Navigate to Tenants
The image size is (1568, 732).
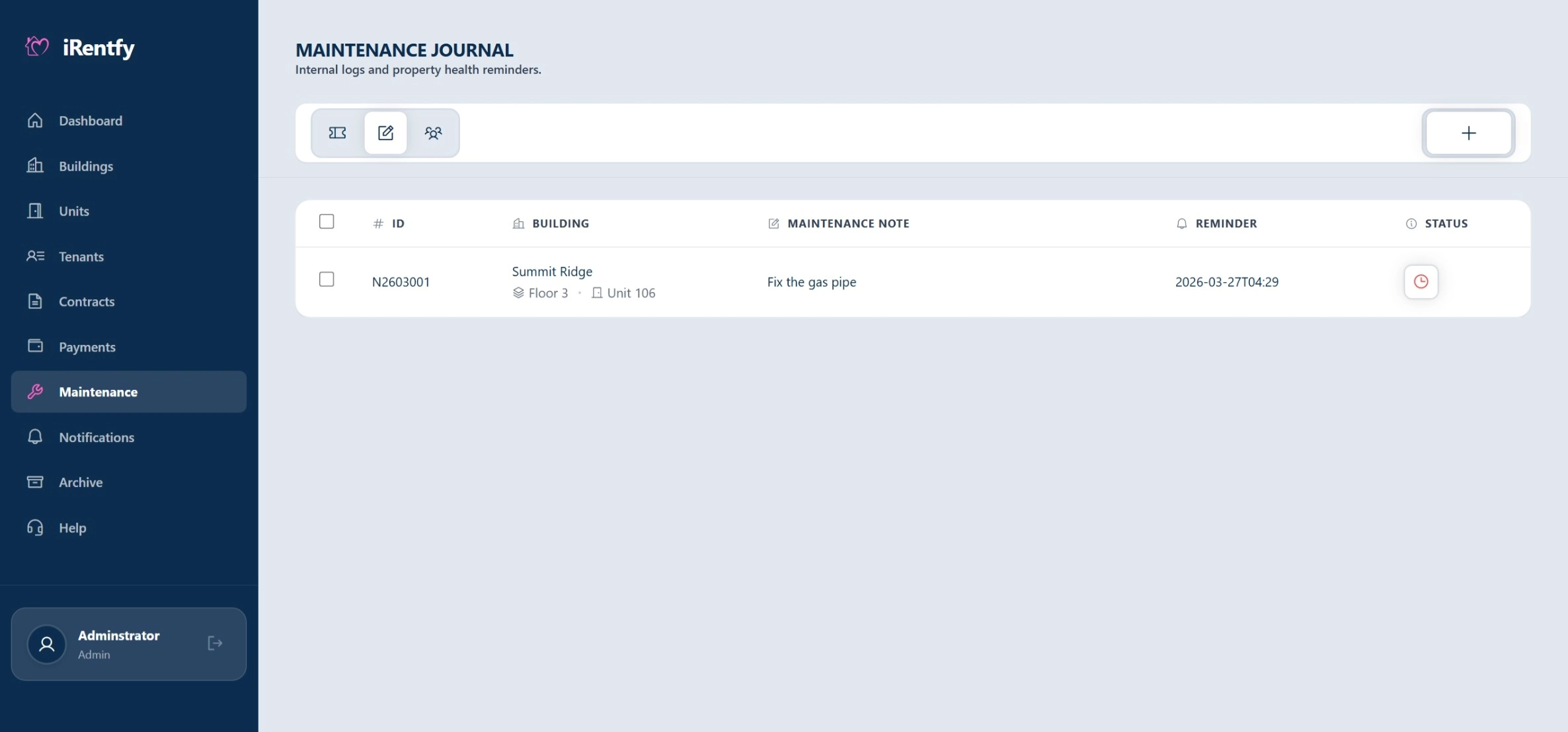[129, 256]
